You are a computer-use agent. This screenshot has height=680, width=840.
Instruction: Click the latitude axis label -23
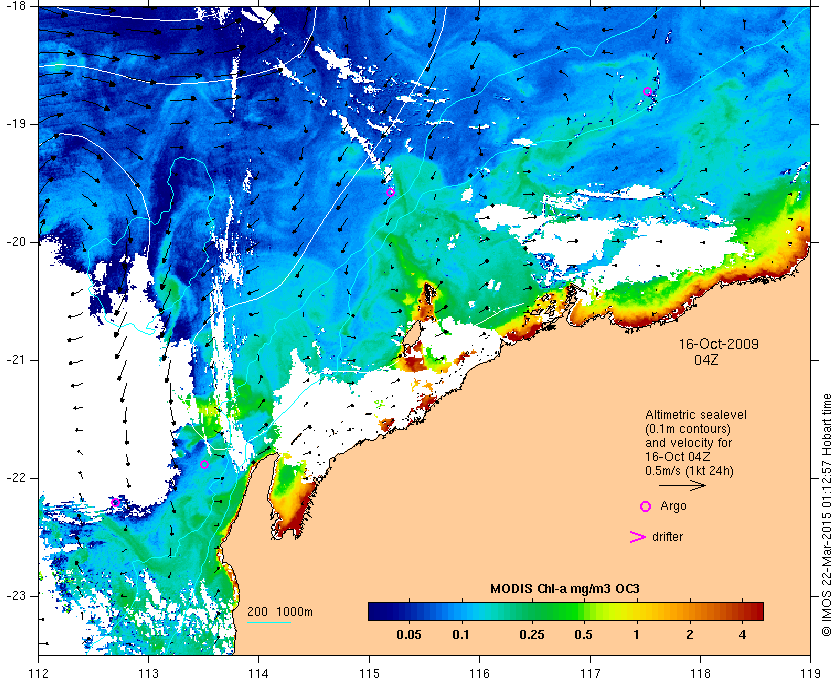coord(16,596)
